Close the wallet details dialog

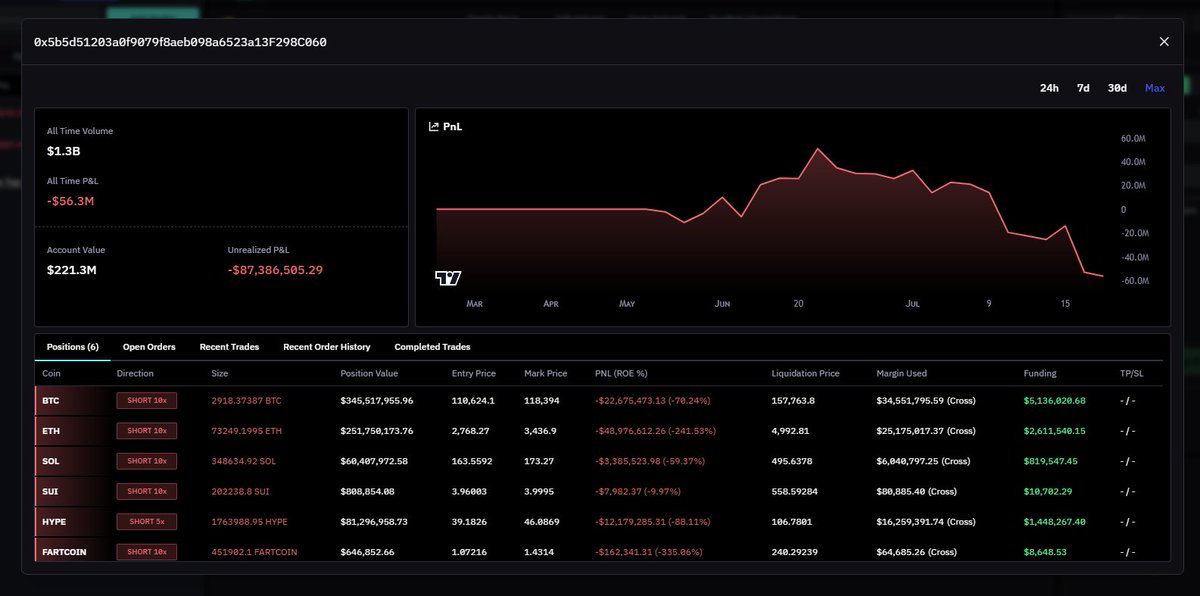[x=1164, y=42]
